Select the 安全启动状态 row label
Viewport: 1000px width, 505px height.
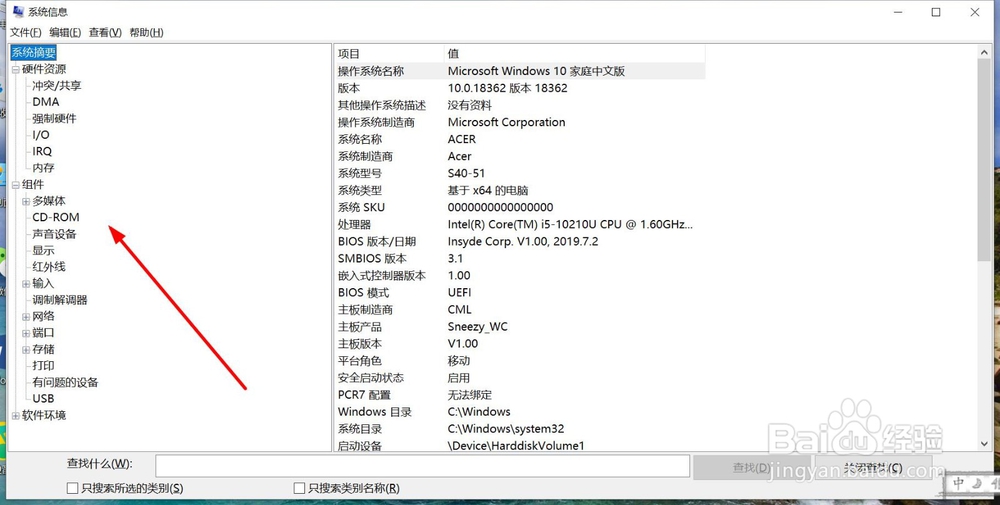[371, 378]
